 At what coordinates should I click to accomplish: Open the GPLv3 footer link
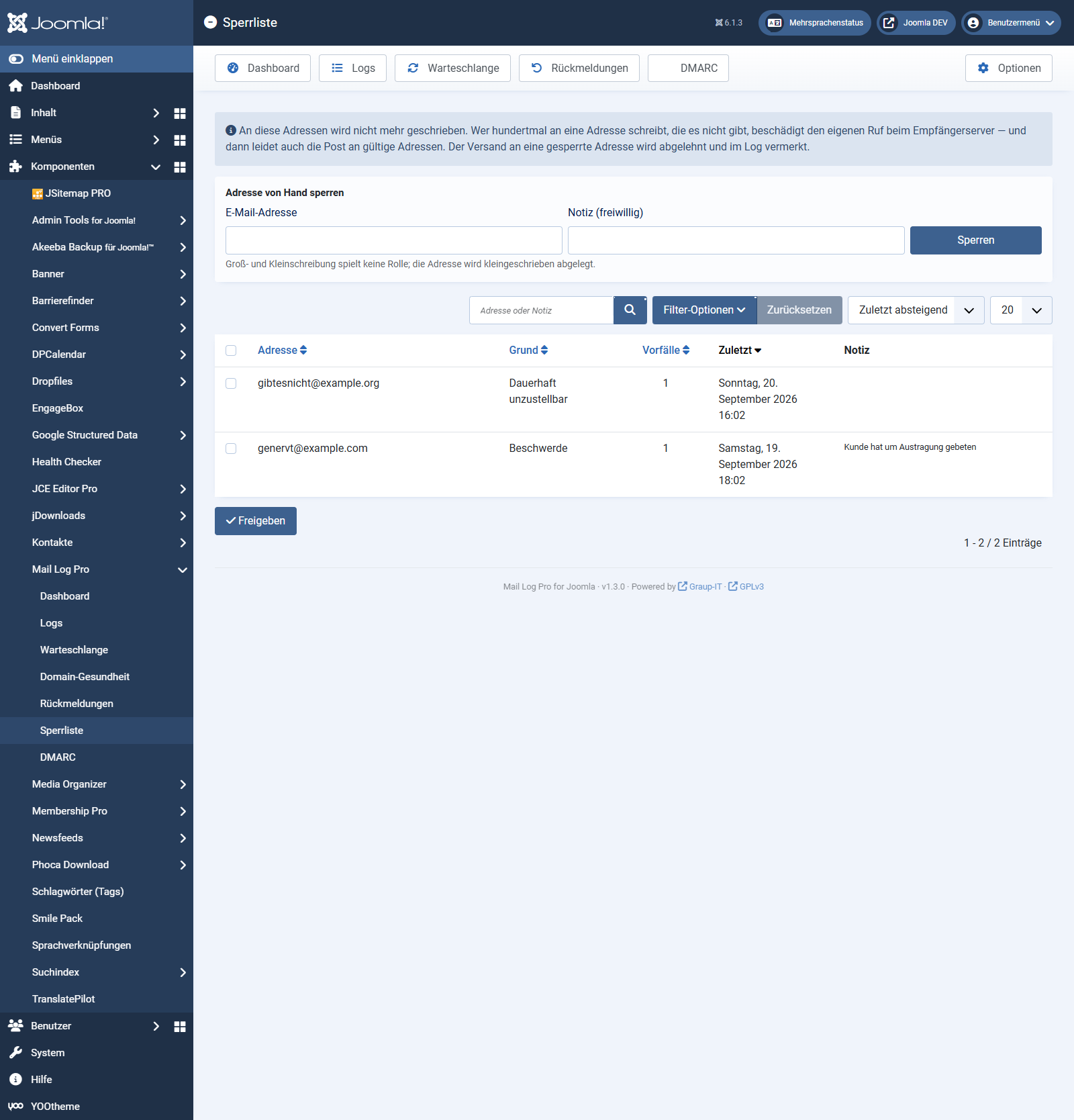746,586
